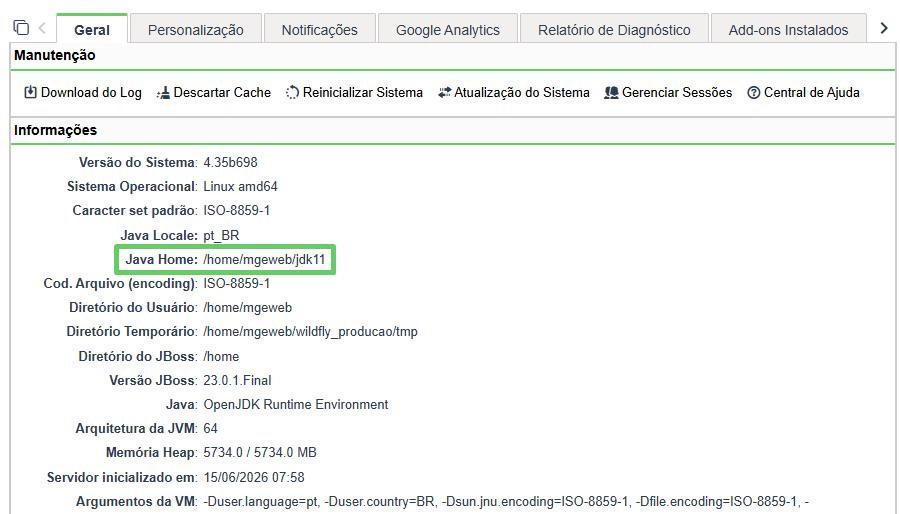This screenshot has width=900, height=514.
Task: Click the Gerenciar Sessões users icon
Action: pos(611,92)
